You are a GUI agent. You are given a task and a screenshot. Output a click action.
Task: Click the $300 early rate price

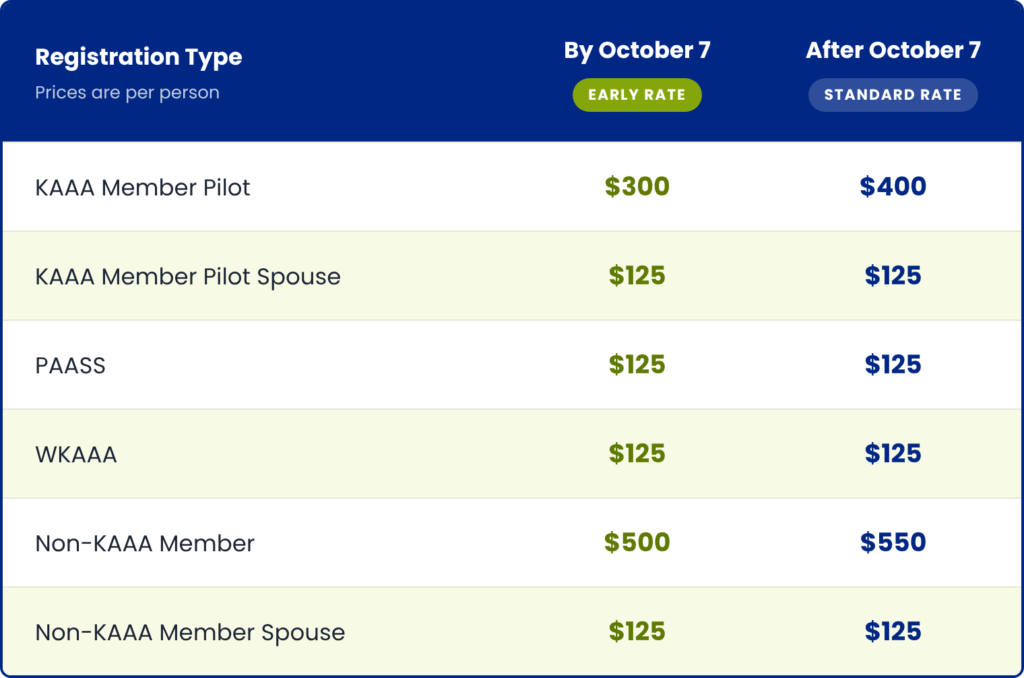[637, 186]
